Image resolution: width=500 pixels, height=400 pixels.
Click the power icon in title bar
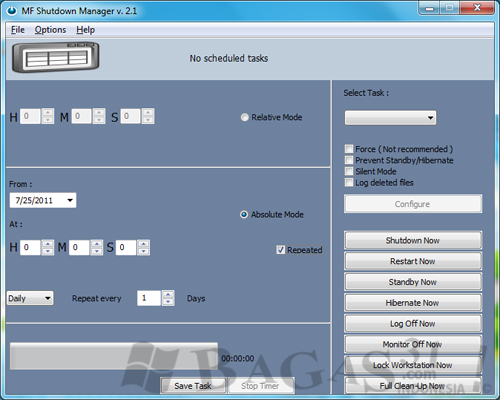11,11
